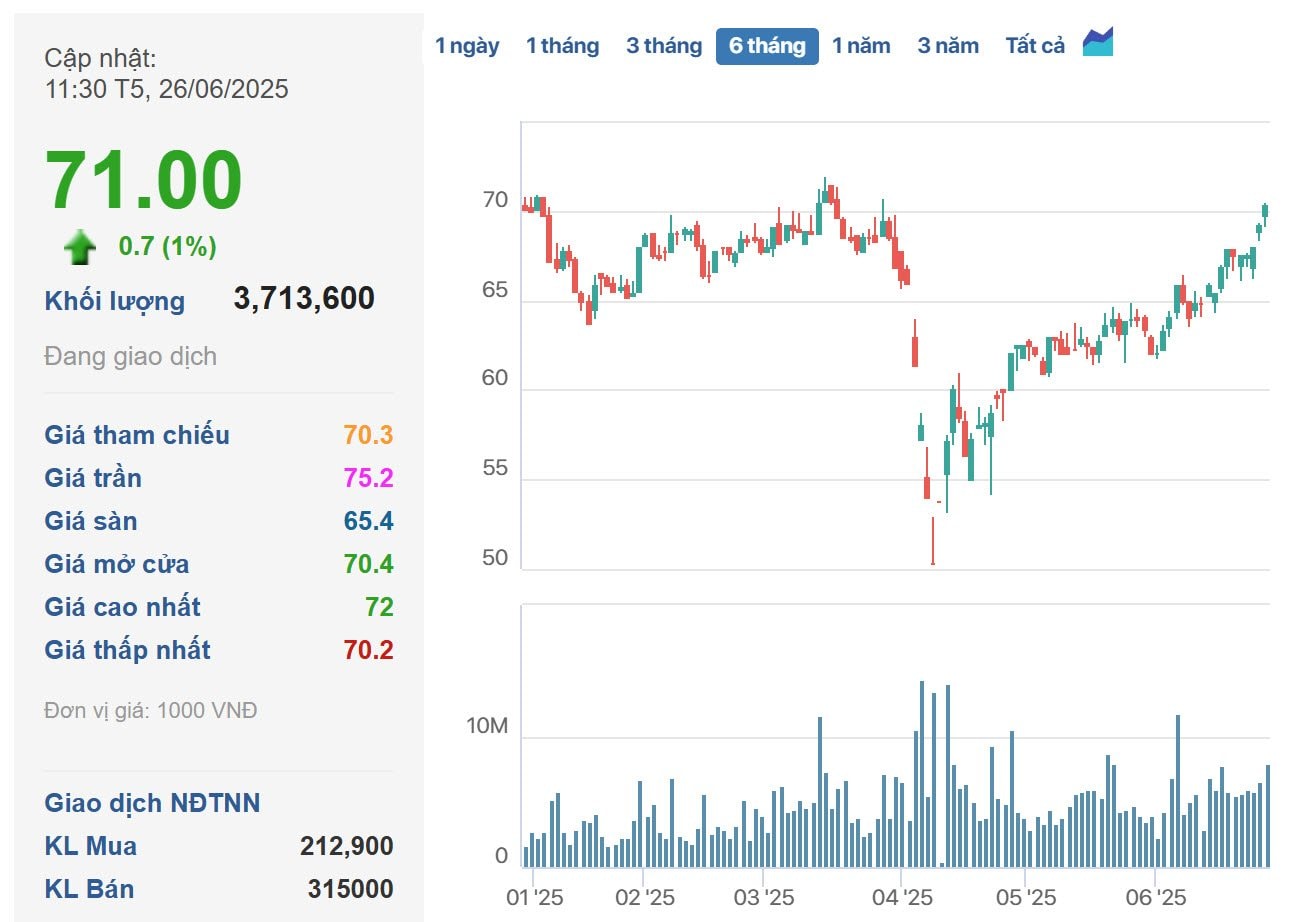This screenshot has height=922, width=1293.
Task: Click the green up arrow price indicator
Action: pyautogui.click(x=80, y=247)
